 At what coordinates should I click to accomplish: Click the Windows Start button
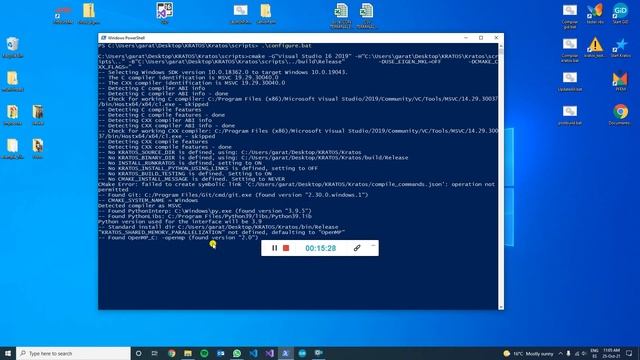[8, 353]
